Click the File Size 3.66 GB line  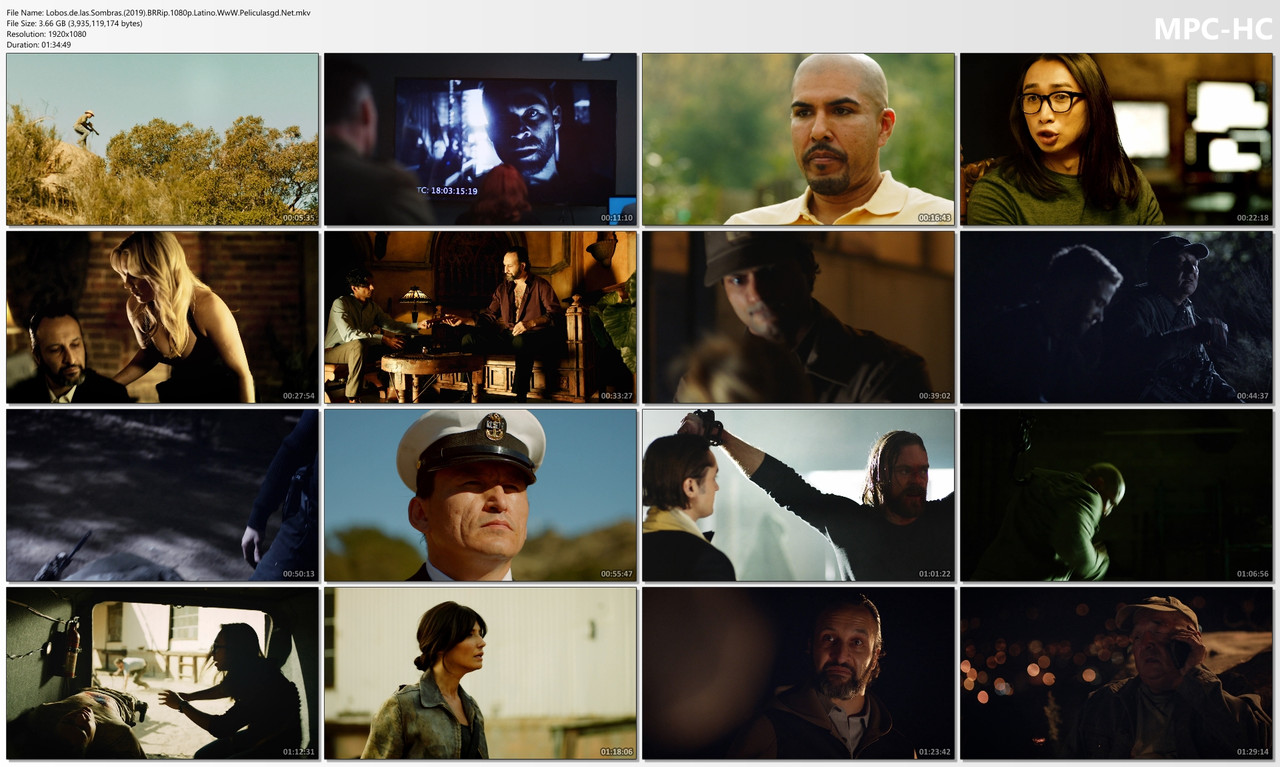74,23
